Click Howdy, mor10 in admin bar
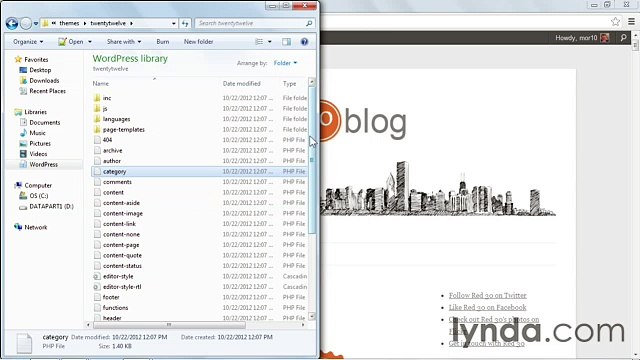 [x=576, y=38]
